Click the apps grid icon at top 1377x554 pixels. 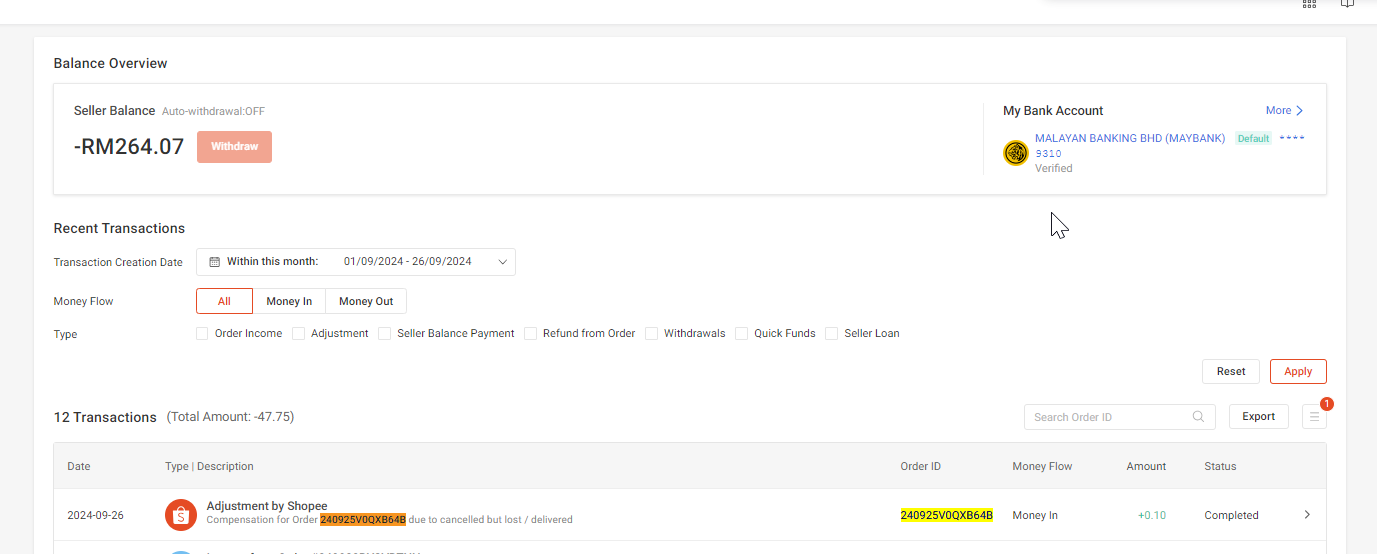click(x=1309, y=4)
